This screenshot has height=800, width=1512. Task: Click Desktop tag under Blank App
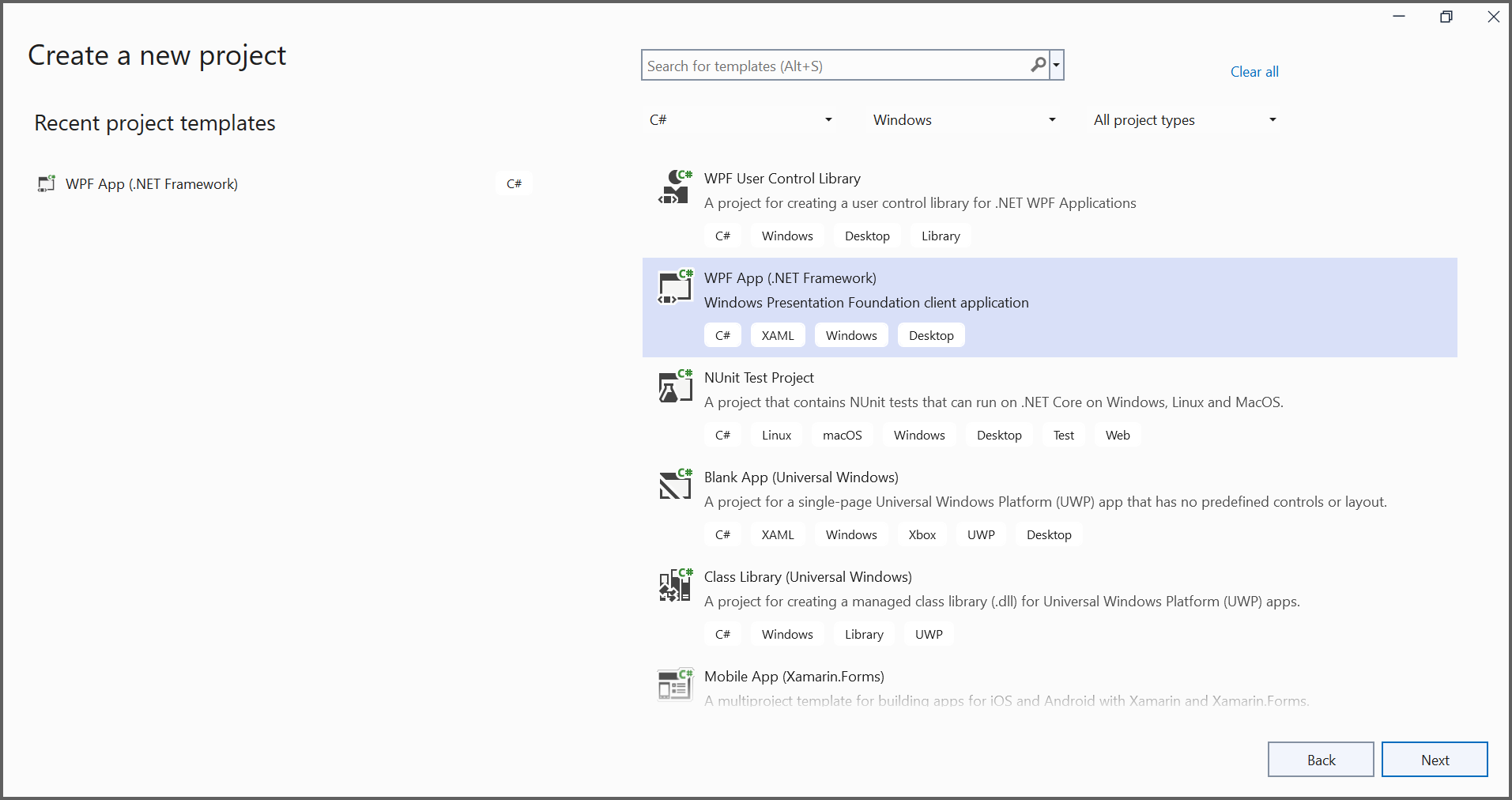(x=1049, y=534)
